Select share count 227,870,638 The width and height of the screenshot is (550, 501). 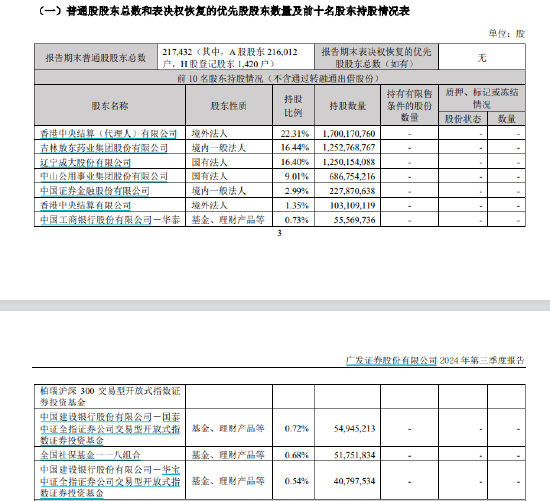pos(352,191)
